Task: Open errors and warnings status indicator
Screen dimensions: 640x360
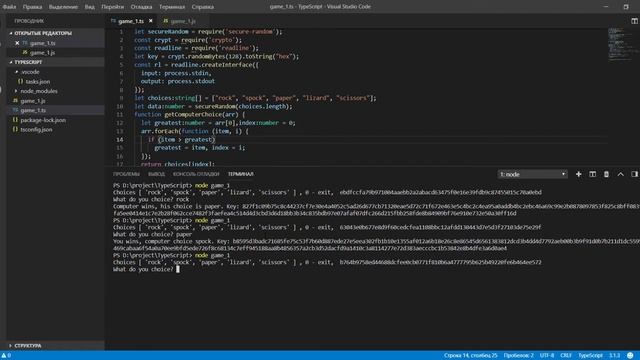Action: (x=6, y=356)
